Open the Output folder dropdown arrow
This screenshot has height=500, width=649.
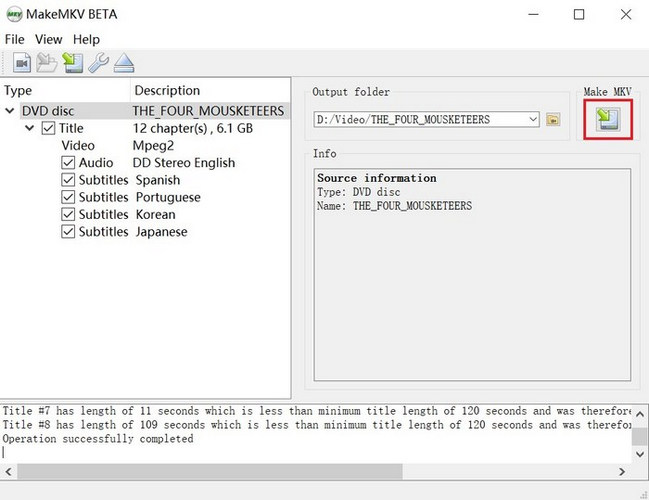point(533,120)
